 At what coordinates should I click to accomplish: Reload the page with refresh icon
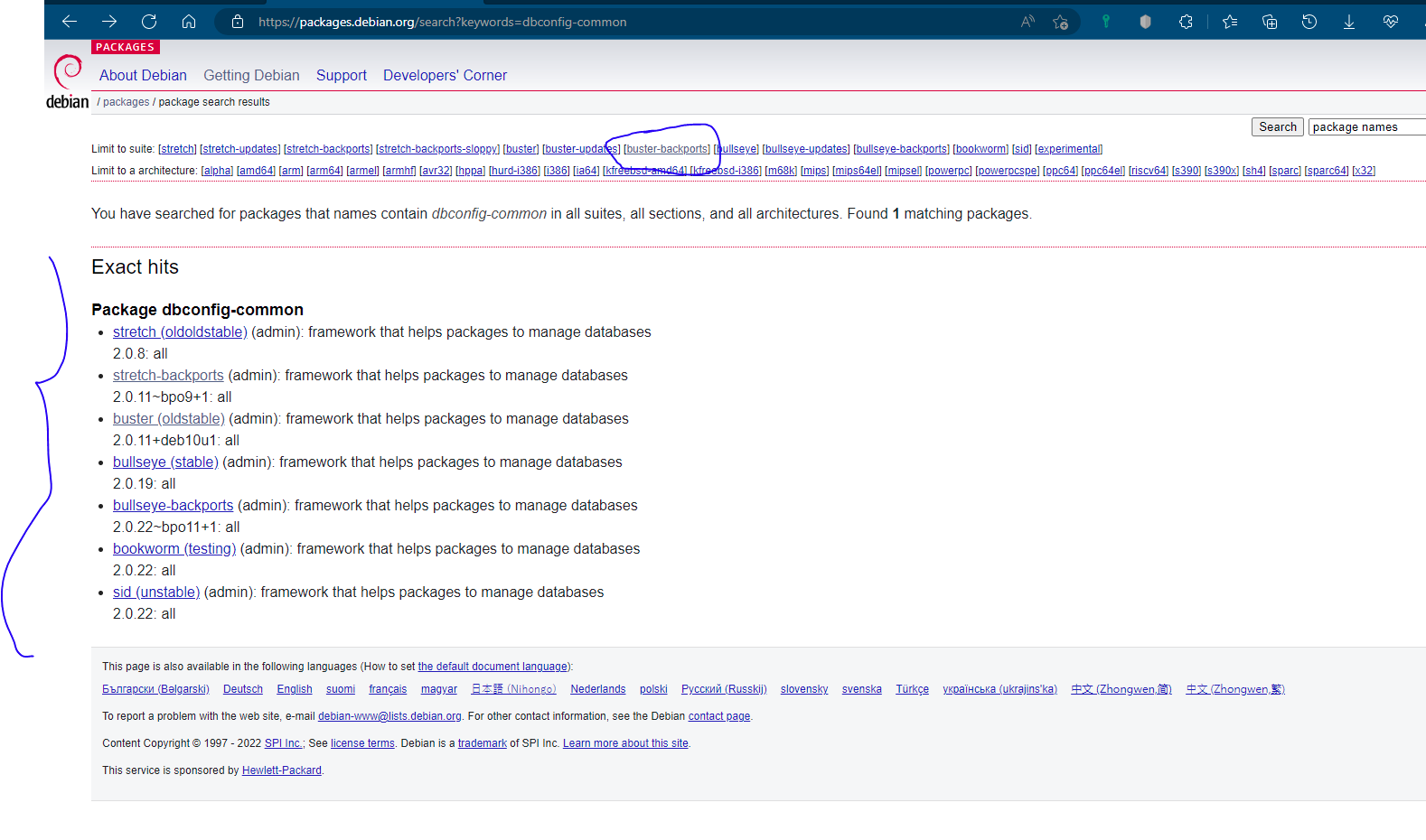tap(149, 22)
